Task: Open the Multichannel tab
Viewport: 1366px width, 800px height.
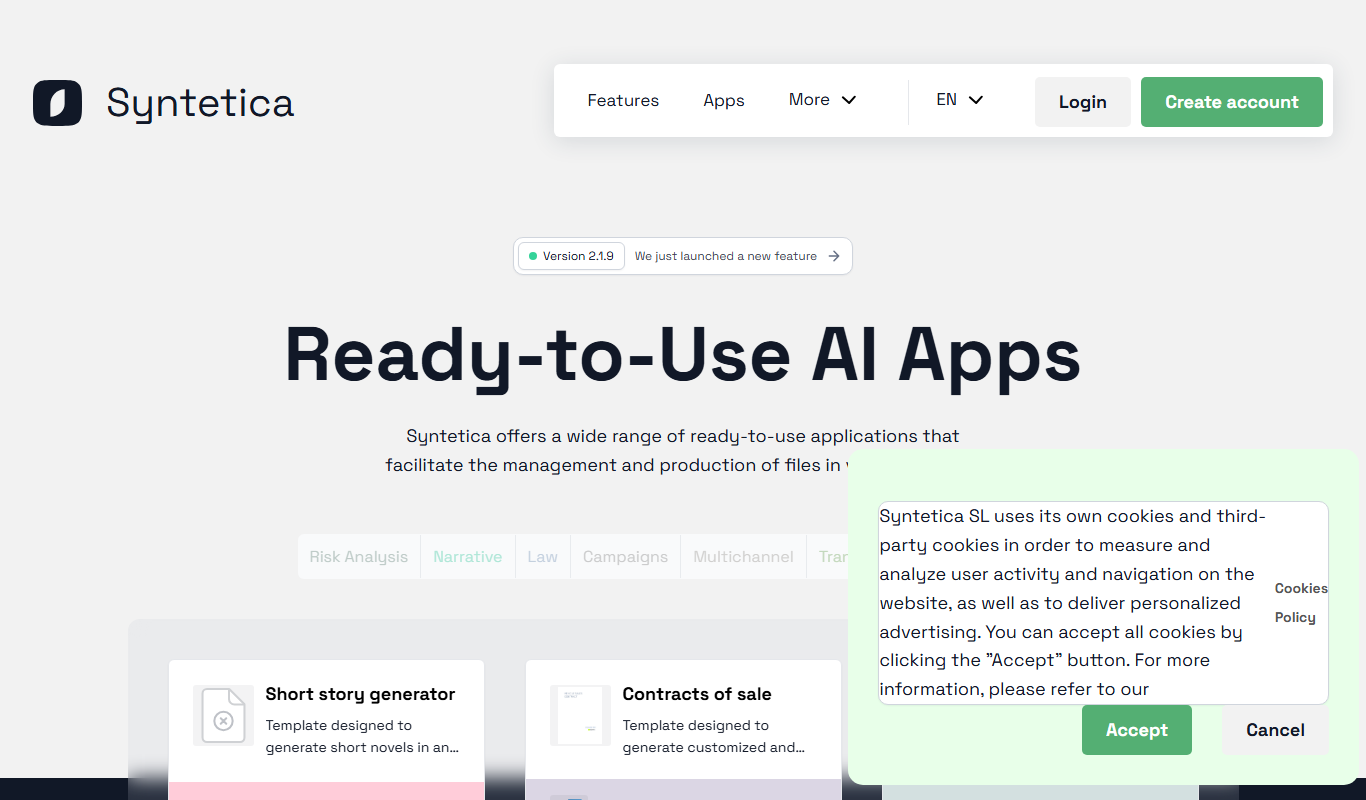Action: (x=744, y=557)
